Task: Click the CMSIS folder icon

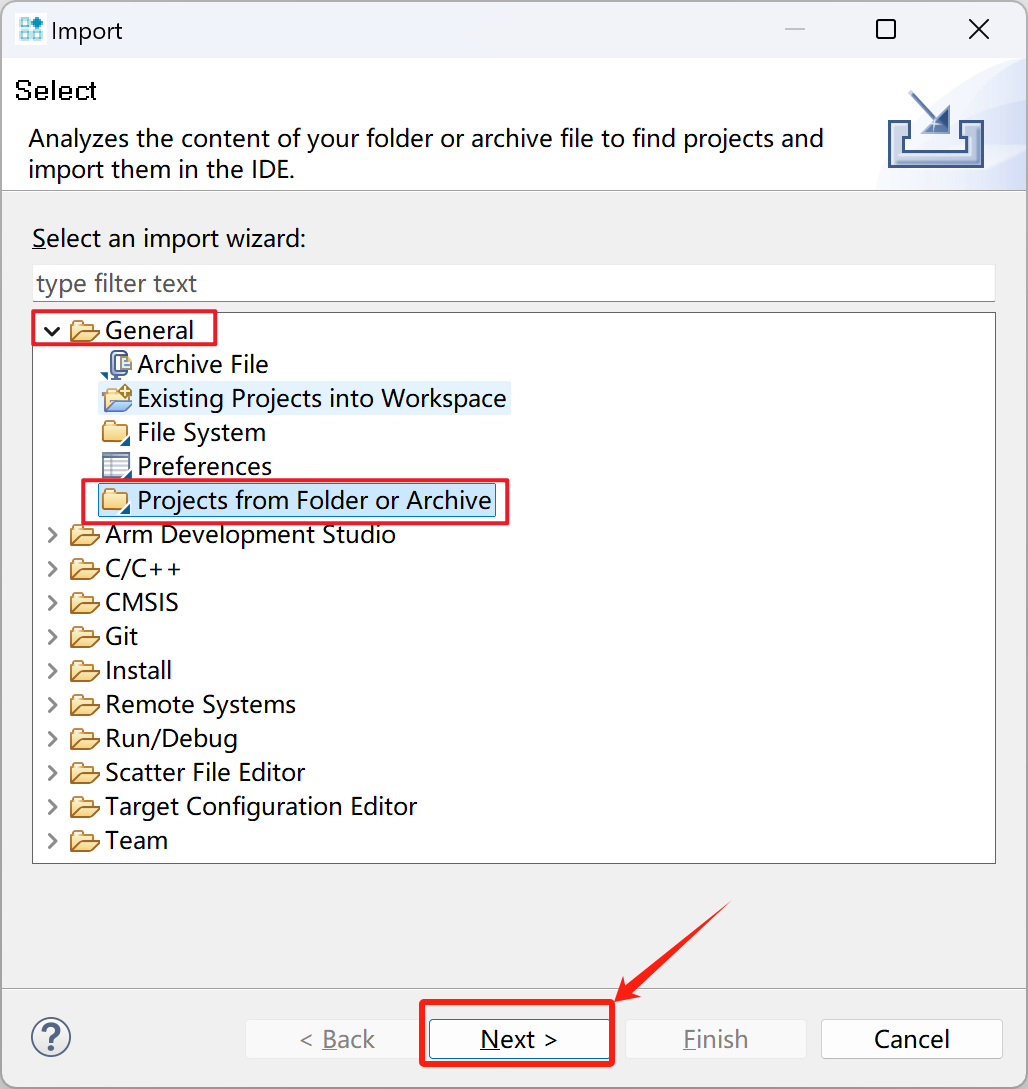Action: click(x=85, y=603)
